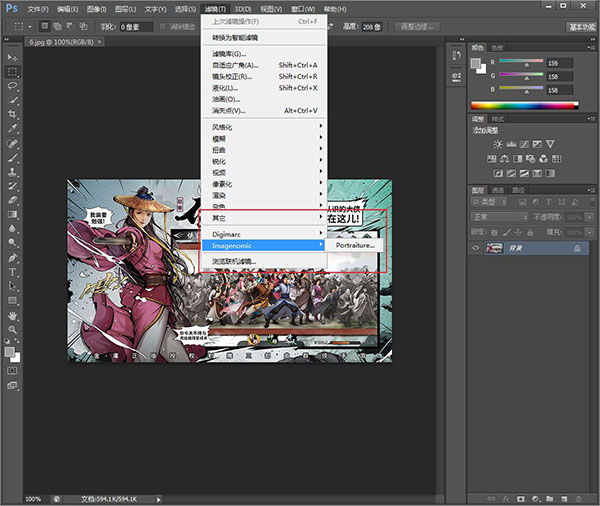
Task: Select the Rectangular Marquee tool
Action: [x=13, y=72]
